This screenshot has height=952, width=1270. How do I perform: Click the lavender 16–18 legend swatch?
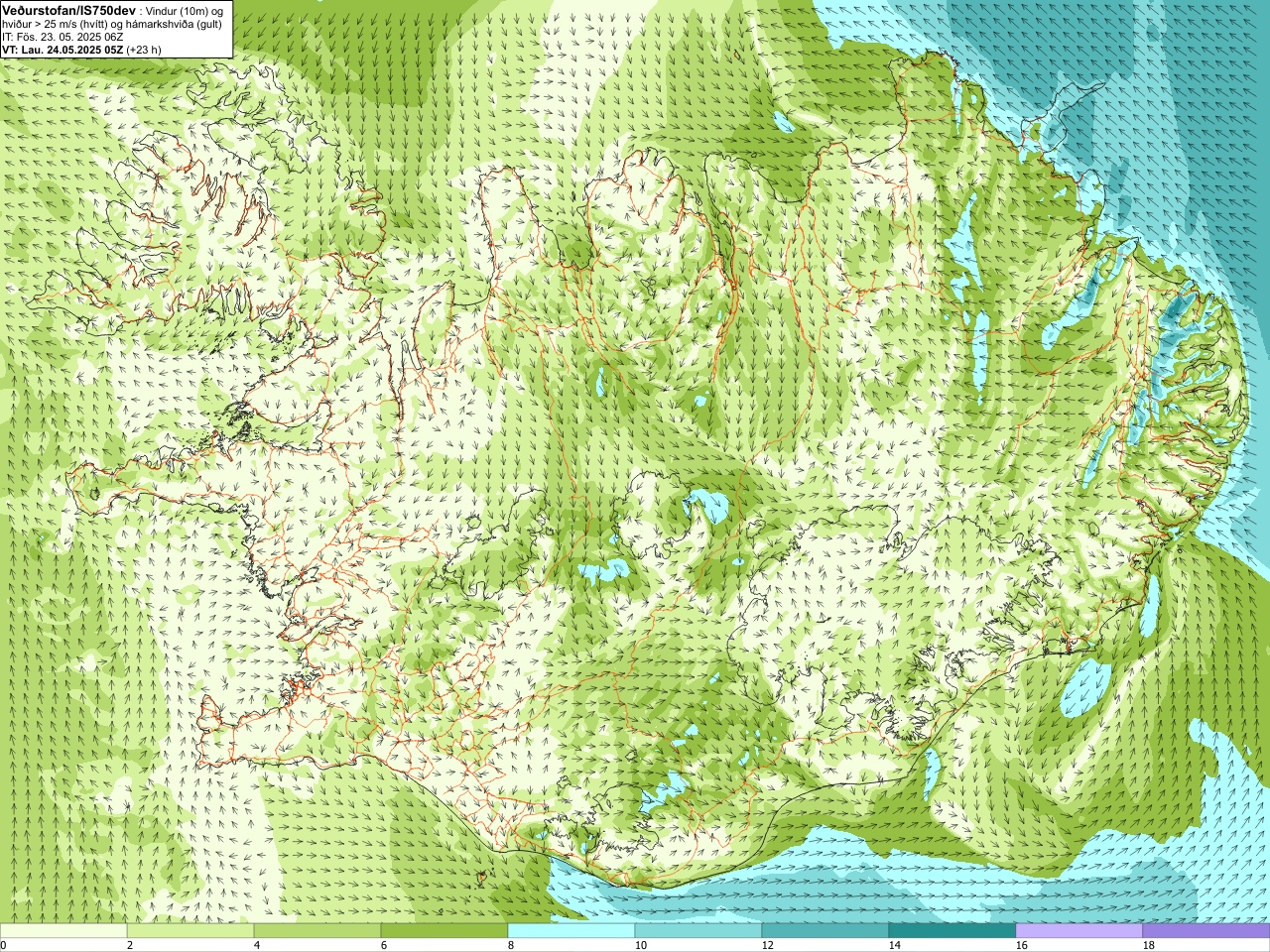click(x=1079, y=931)
